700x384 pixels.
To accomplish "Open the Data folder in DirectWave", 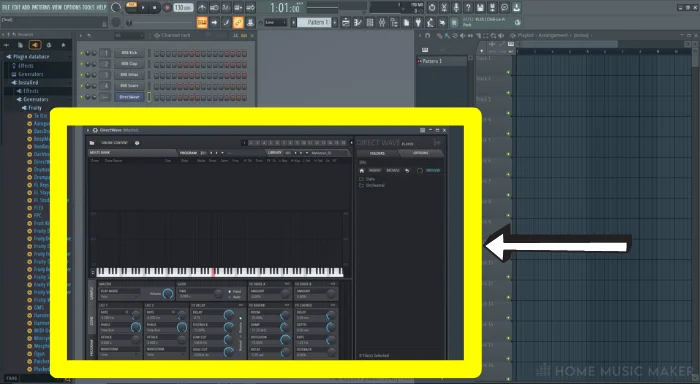I will click(370, 179).
